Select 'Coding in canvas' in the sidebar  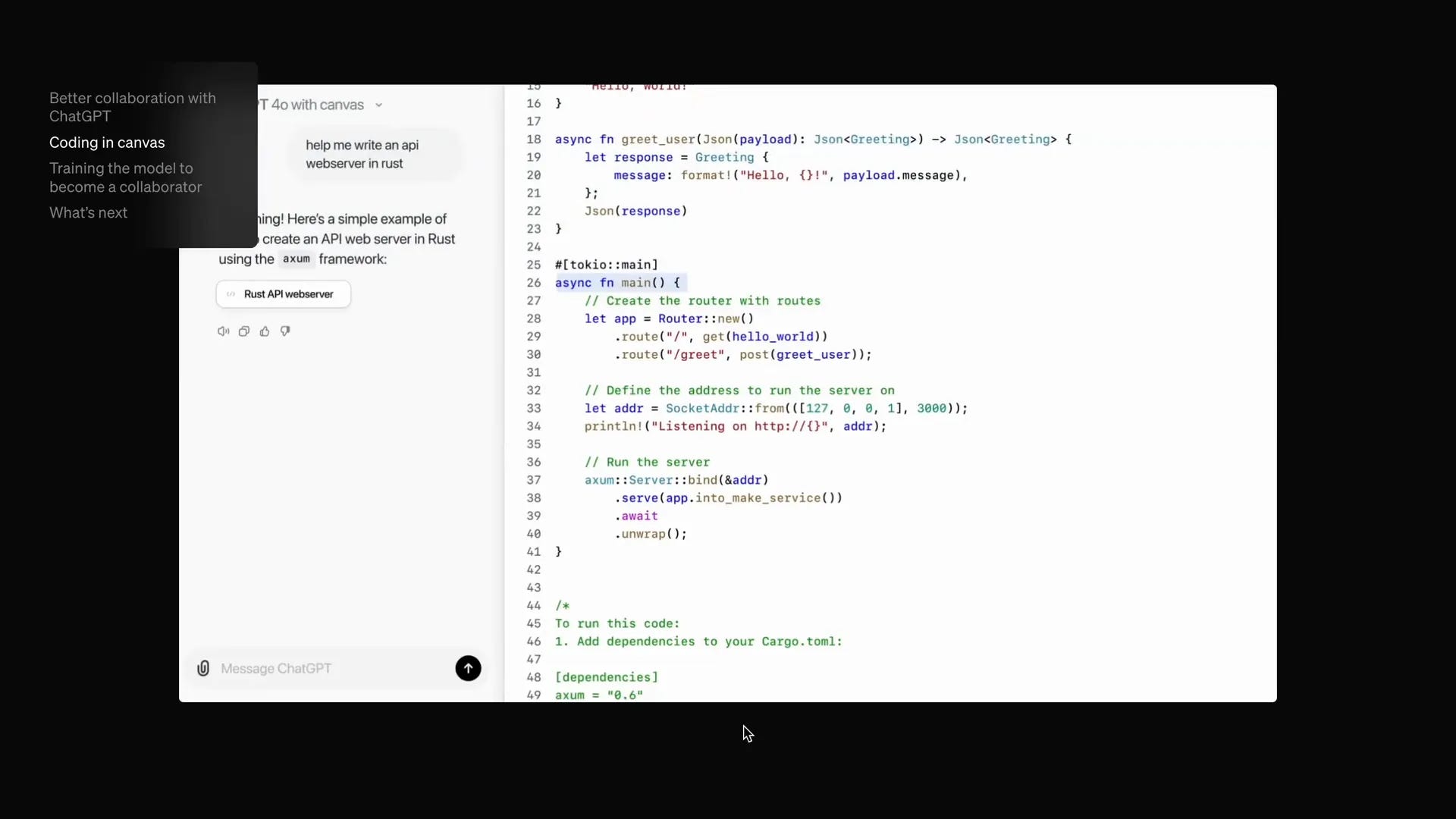click(x=107, y=143)
